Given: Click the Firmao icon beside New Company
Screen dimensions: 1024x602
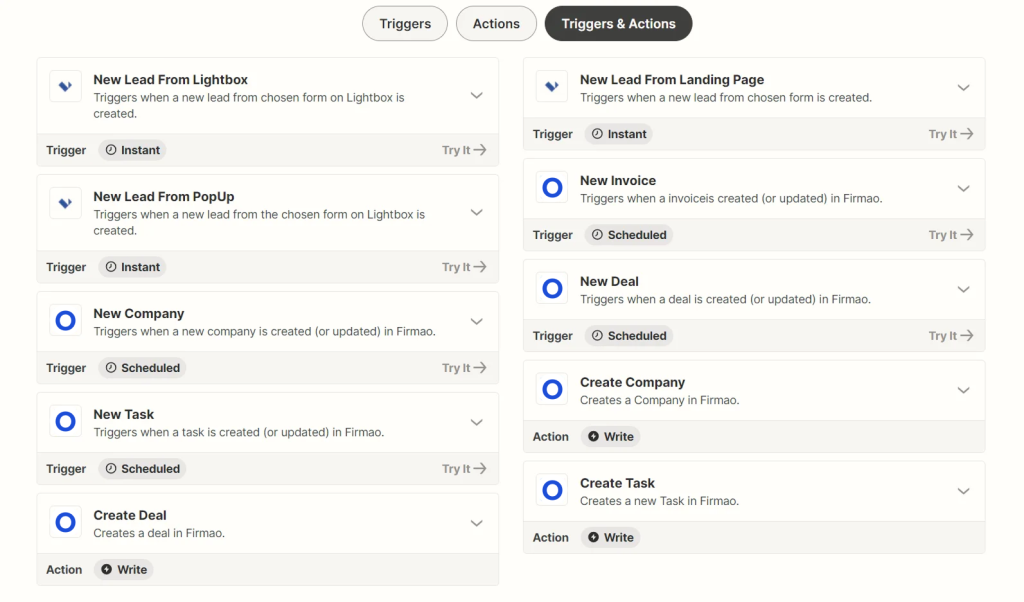Looking at the screenshot, I should [x=65, y=321].
